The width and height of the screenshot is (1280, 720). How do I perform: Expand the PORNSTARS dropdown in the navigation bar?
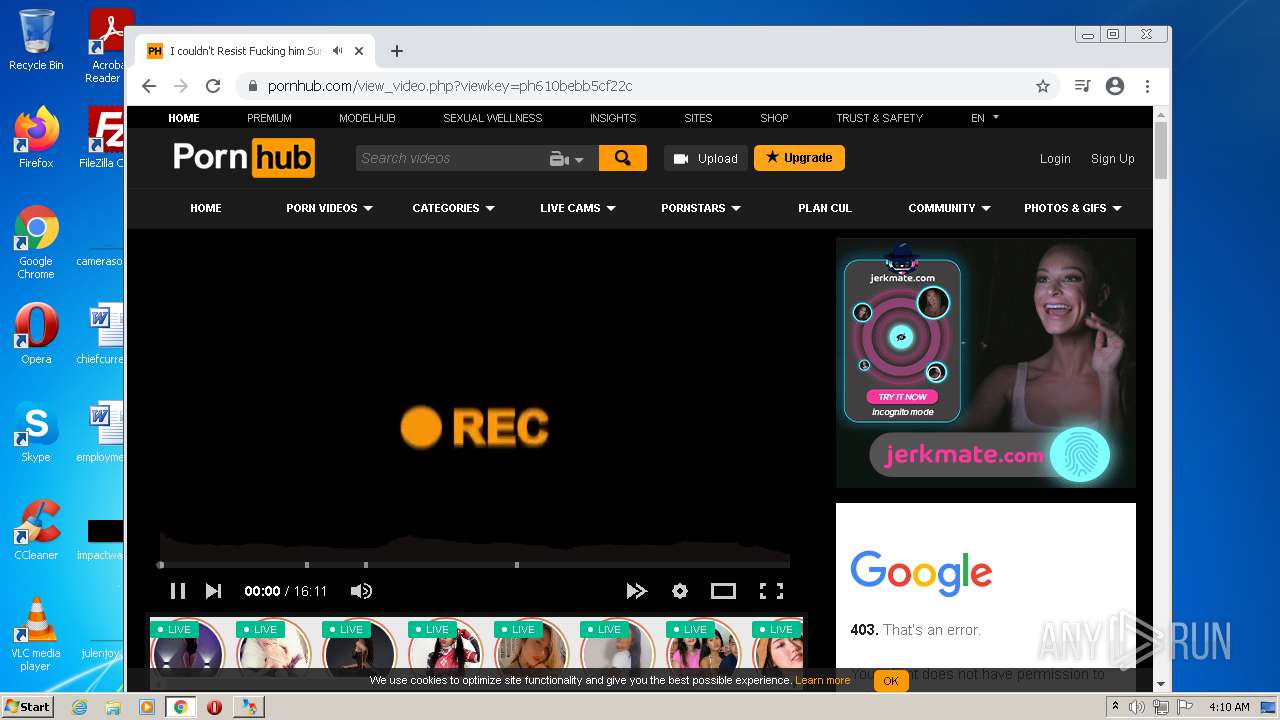tap(700, 208)
